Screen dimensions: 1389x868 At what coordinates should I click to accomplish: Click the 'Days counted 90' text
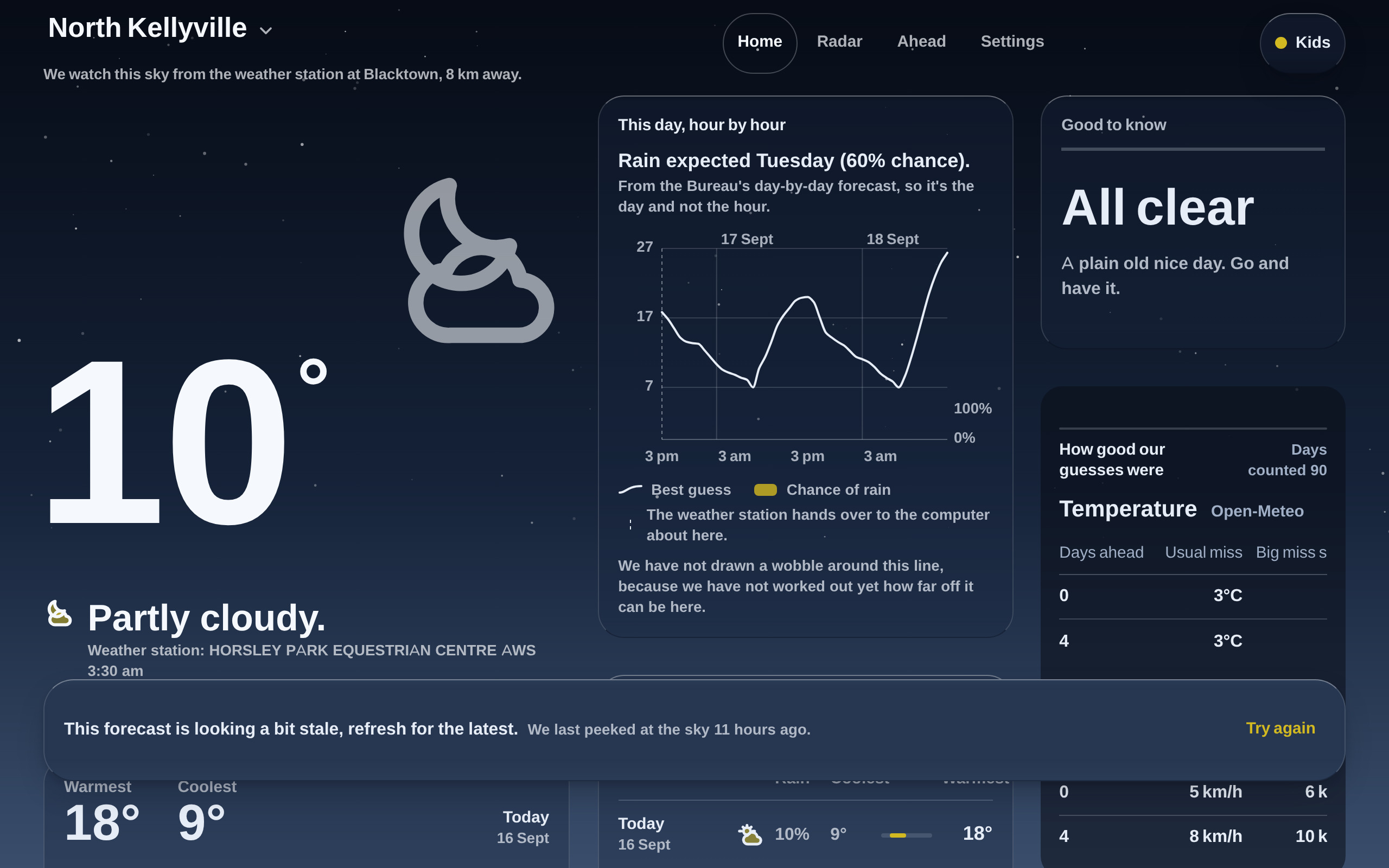(1287, 460)
